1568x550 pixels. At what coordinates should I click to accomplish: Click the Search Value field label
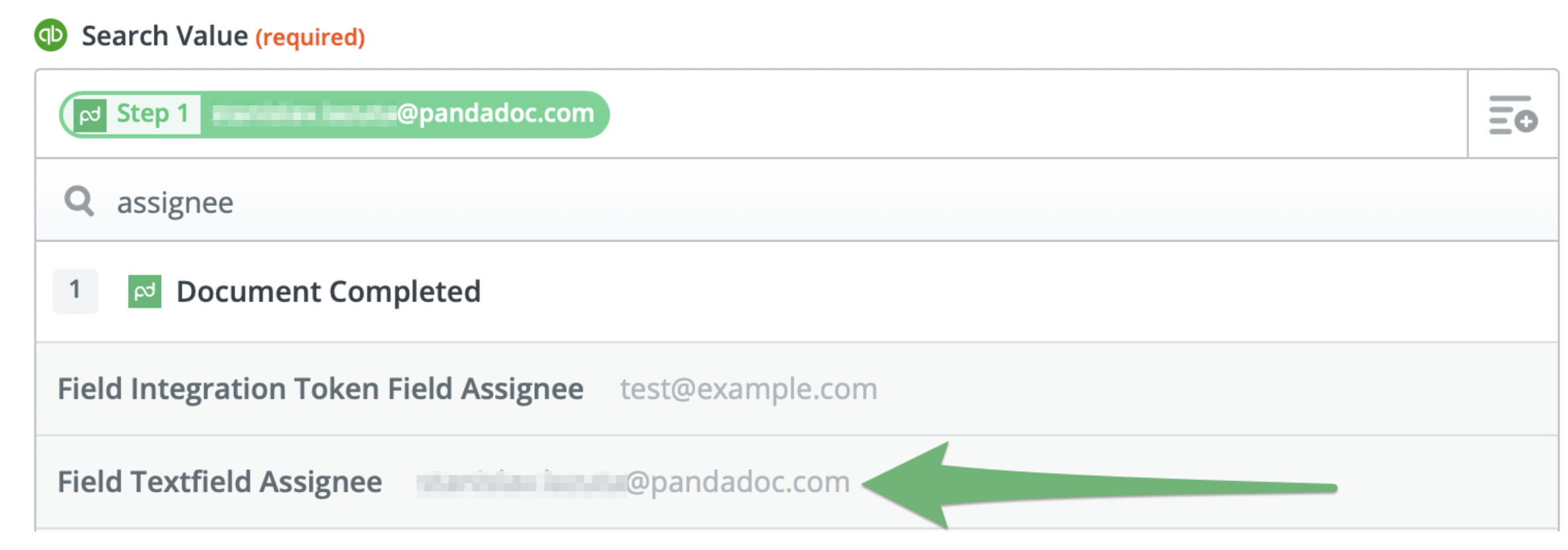[x=164, y=36]
